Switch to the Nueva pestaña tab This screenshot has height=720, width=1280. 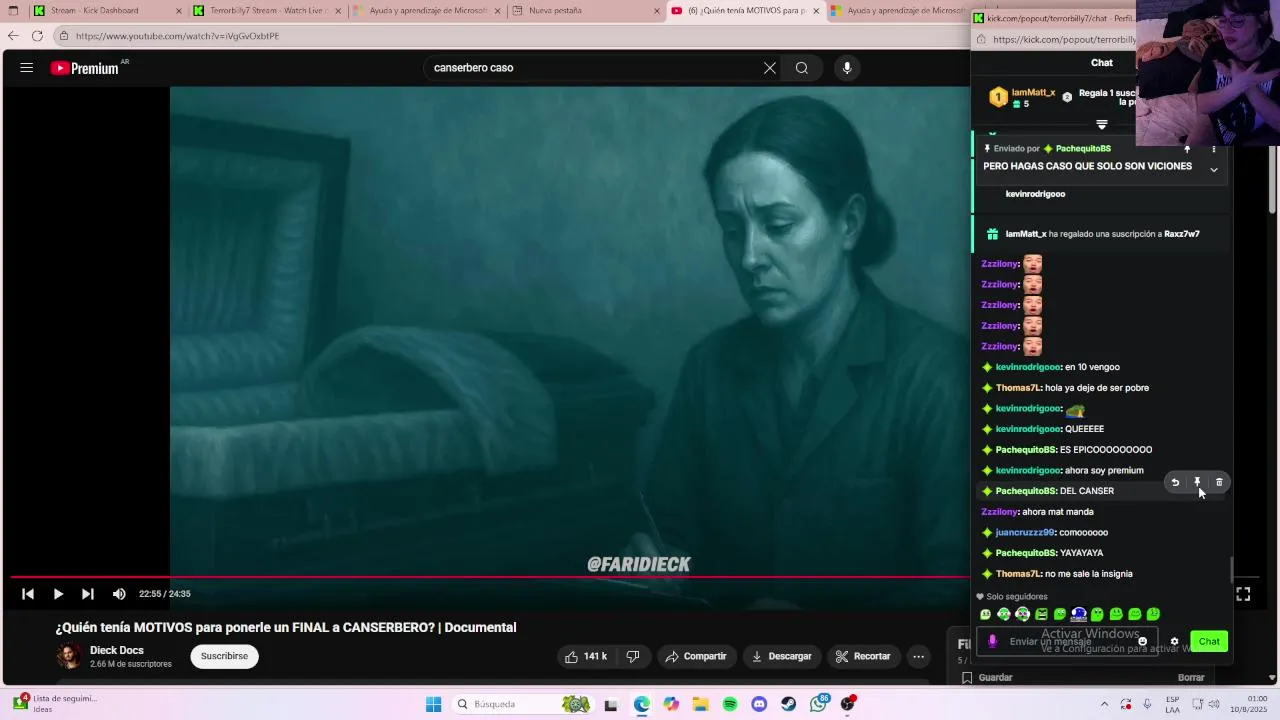click(x=585, y=11)
